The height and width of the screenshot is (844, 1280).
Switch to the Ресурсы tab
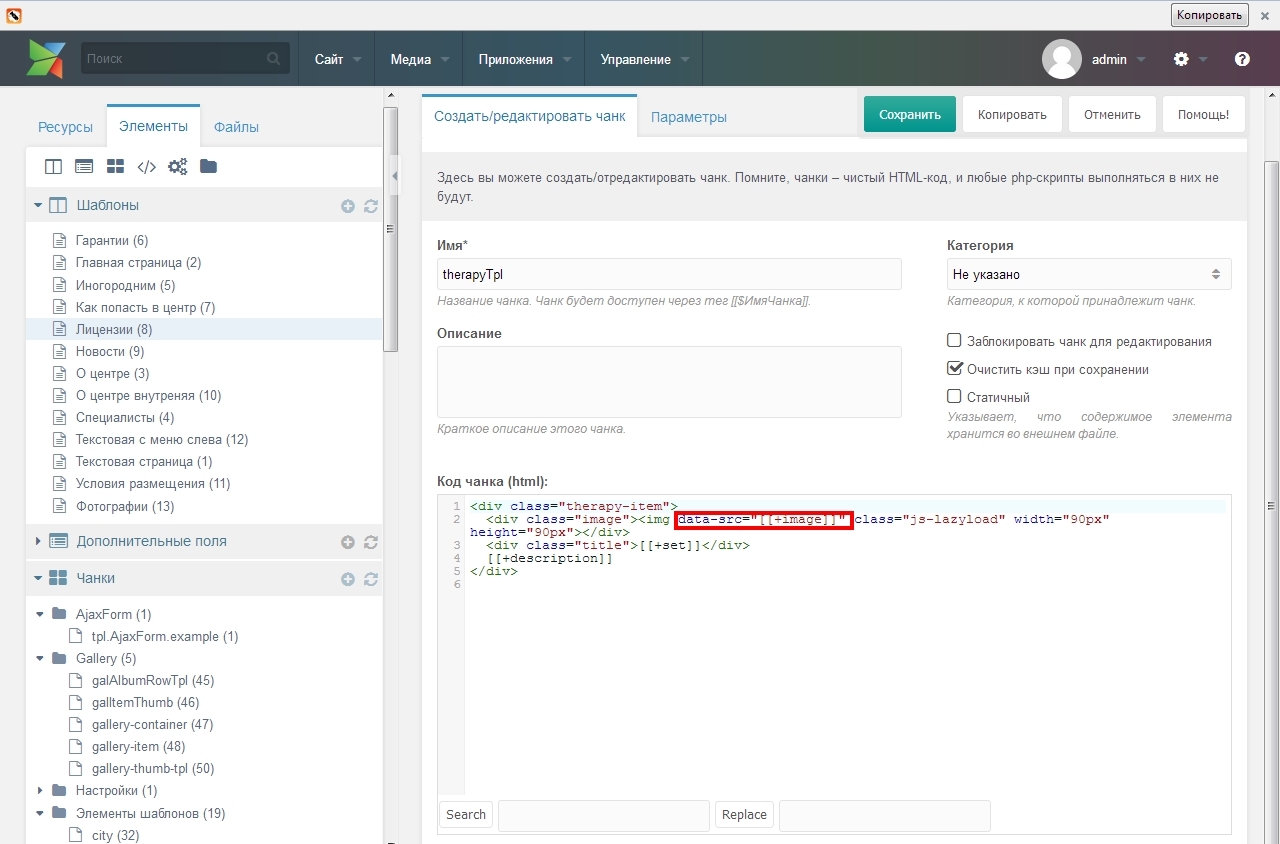coord(66,127)
